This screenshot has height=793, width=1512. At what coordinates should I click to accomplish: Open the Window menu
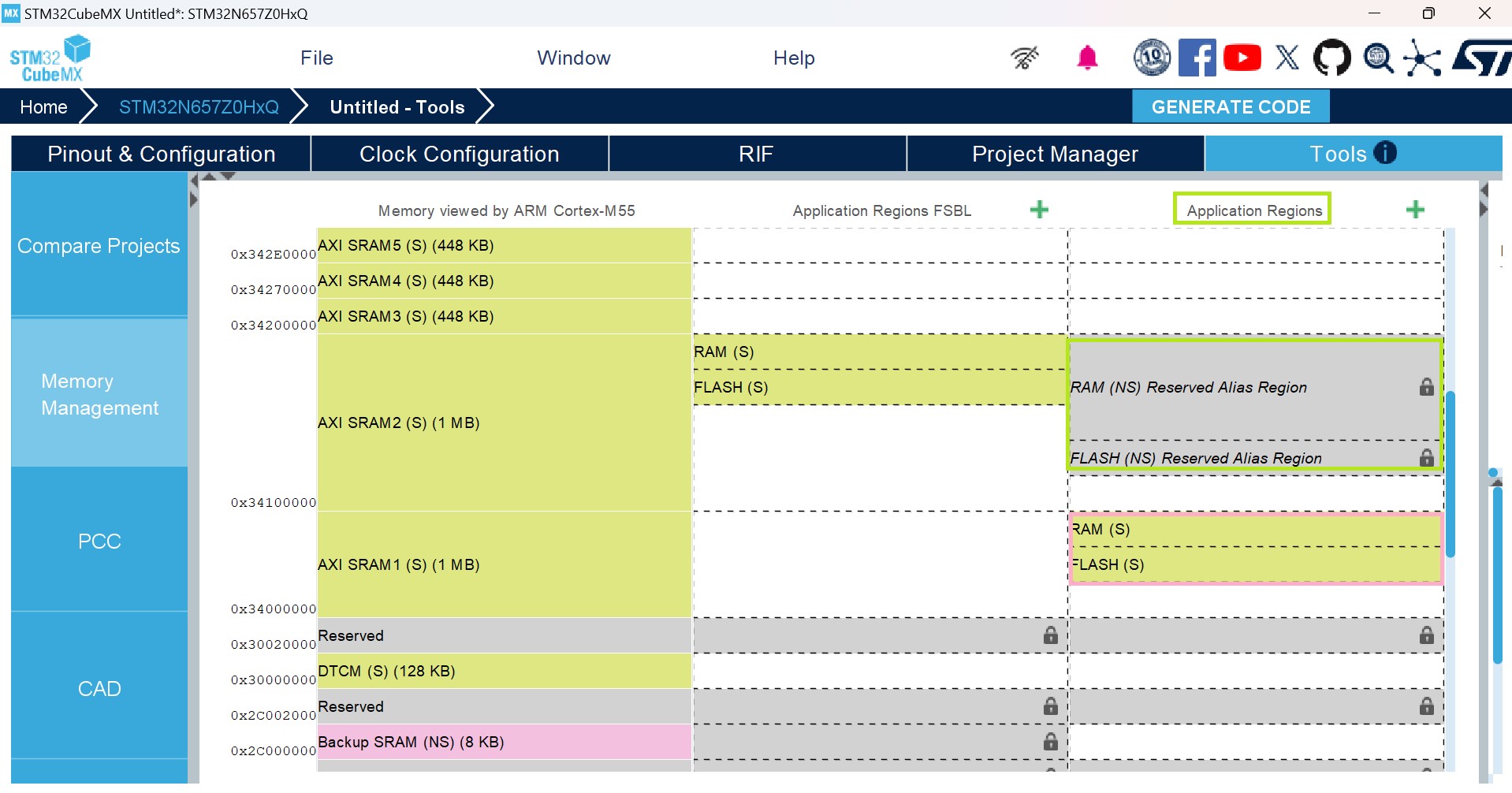(574, 58)
